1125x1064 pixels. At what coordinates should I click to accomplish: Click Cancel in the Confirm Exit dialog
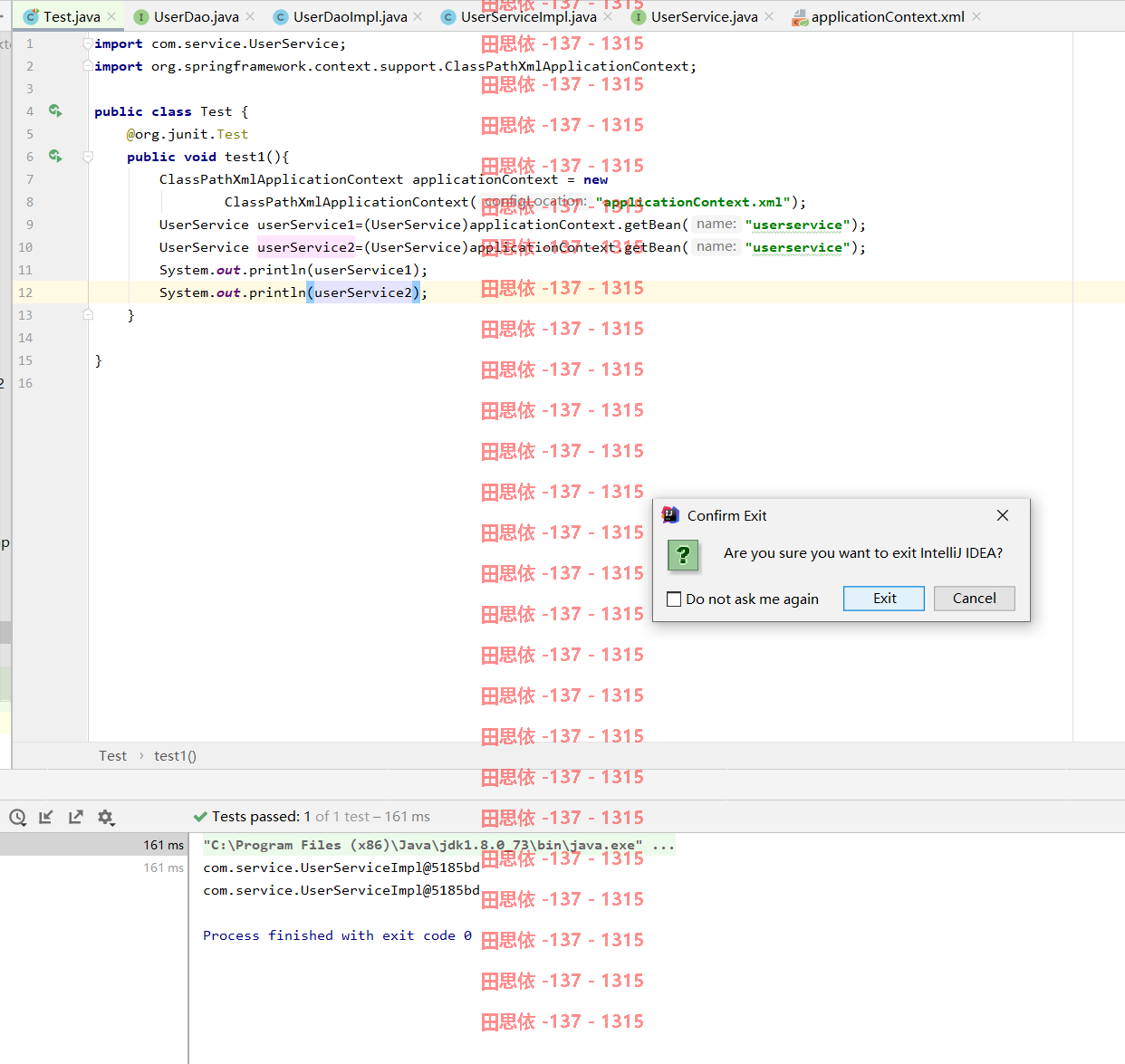click(x=975, y=599)
